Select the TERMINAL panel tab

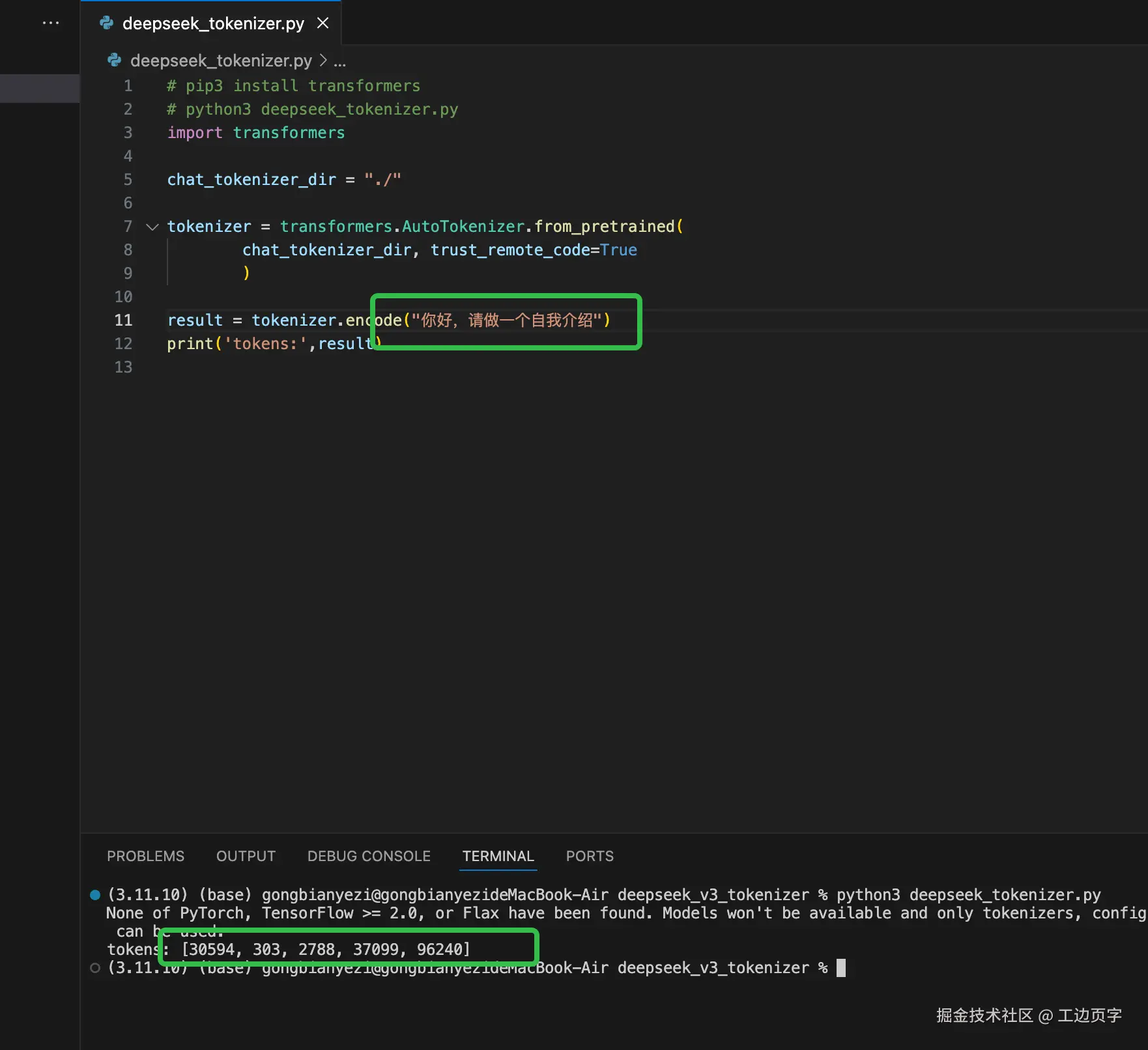coord(498,856)
